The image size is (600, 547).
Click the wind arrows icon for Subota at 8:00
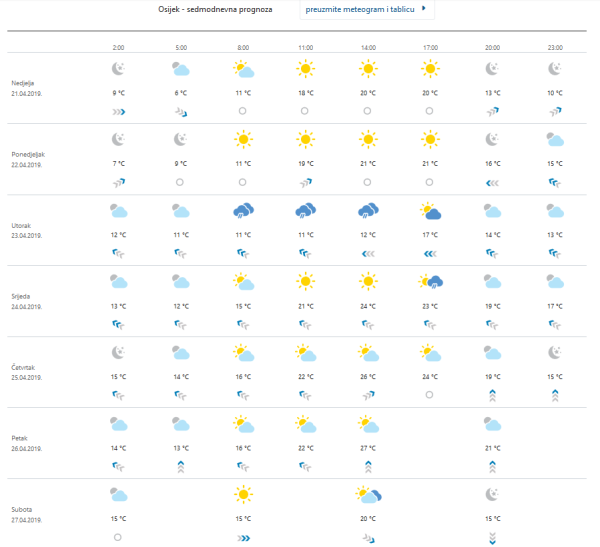click(x=243, y=537)
